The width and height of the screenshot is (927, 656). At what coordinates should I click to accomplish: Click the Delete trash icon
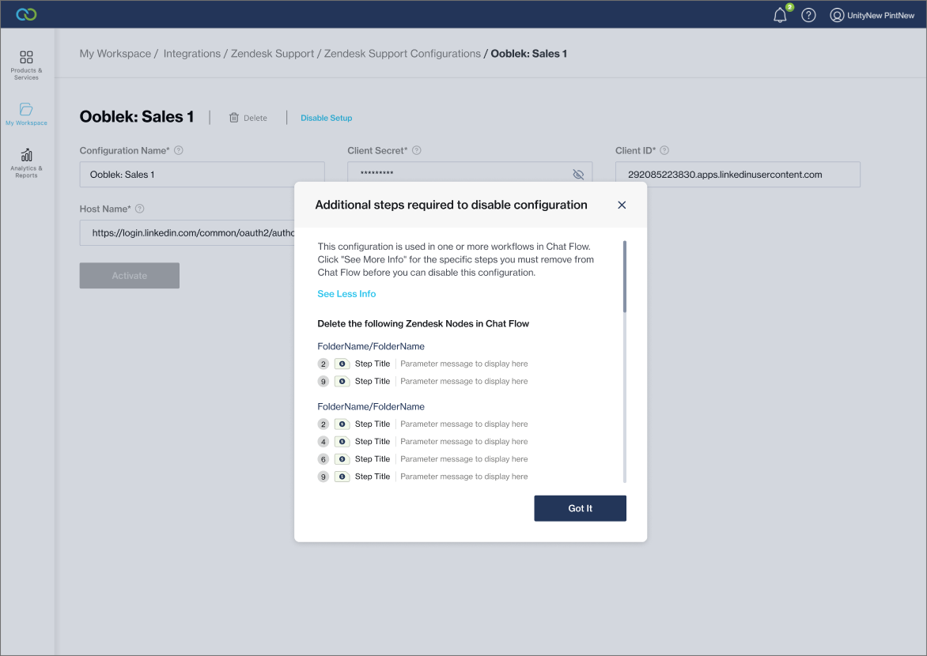pos(234,118)
